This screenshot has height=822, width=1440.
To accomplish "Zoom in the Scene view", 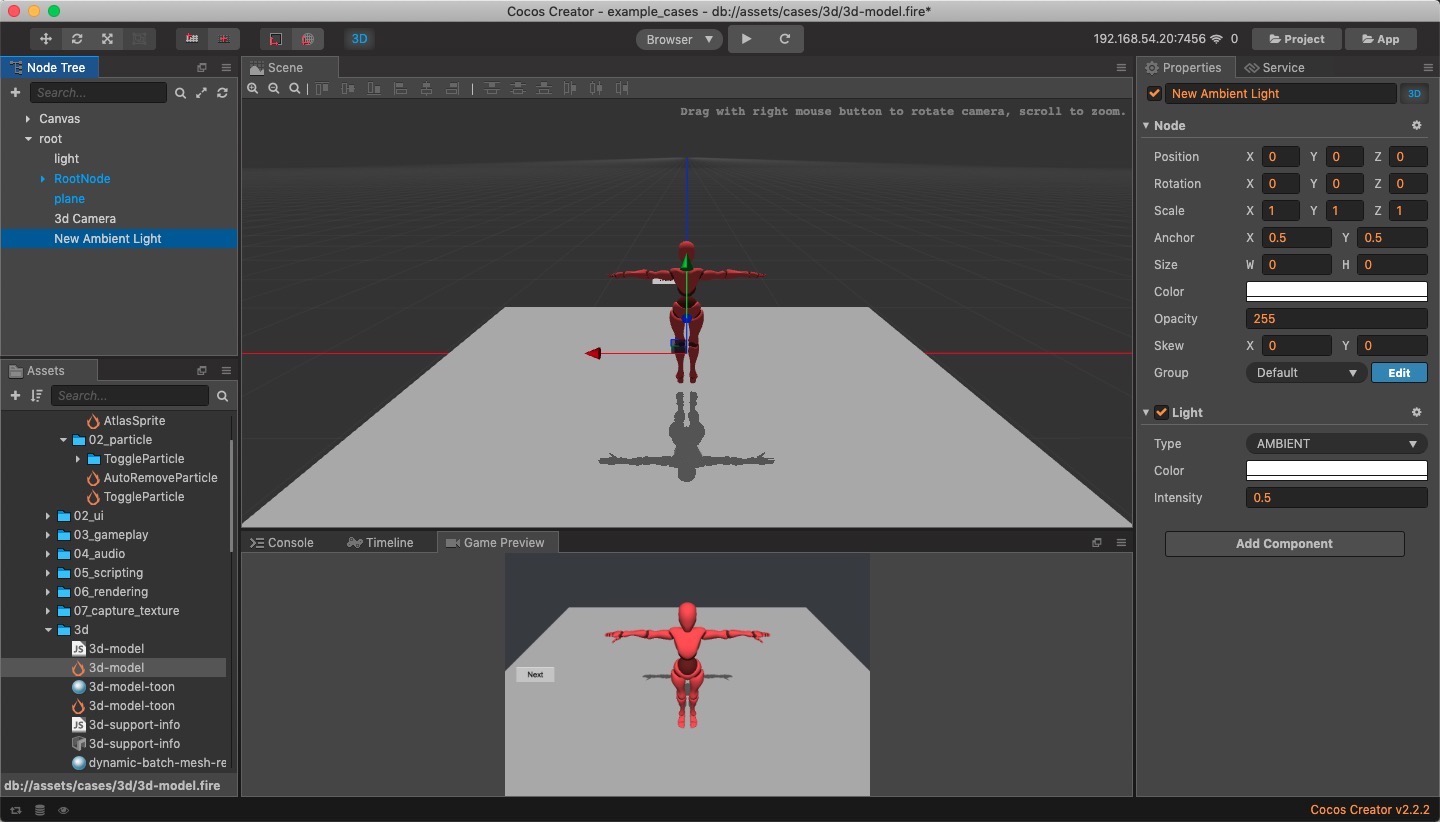I will coord(253,88).
